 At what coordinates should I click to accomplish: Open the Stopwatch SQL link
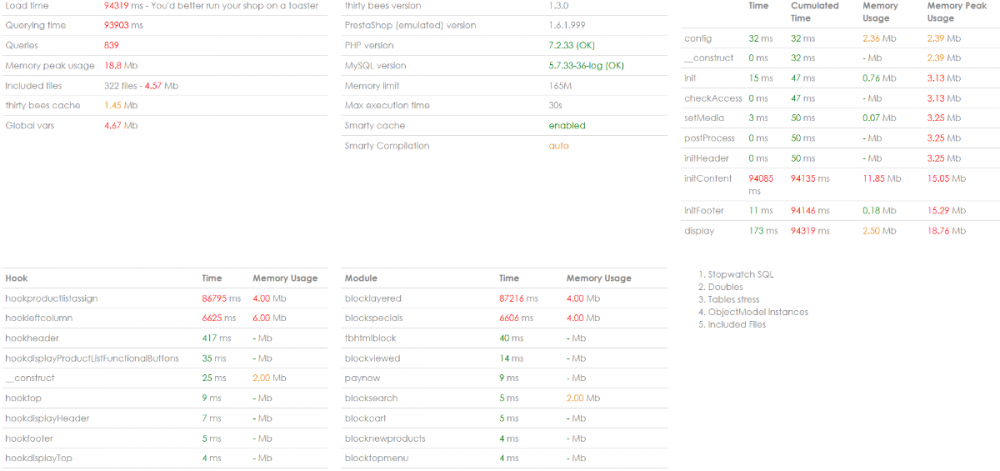(x=742, y=274)
